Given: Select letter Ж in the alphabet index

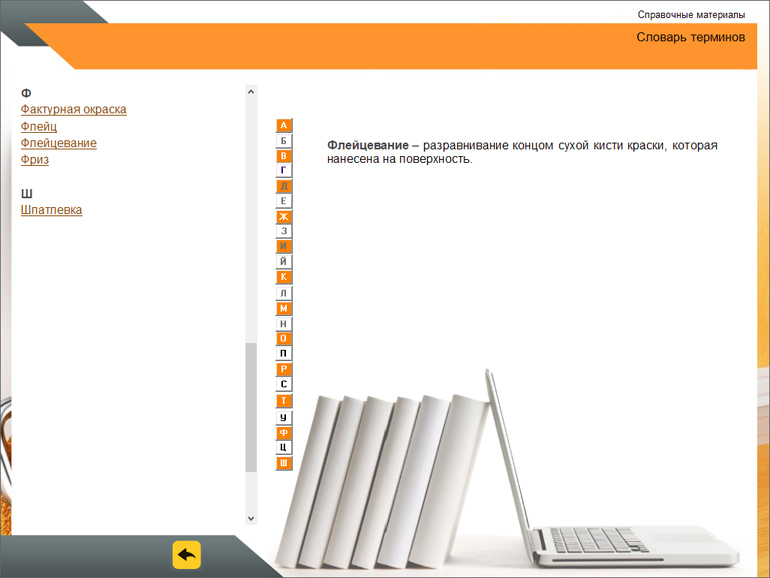Looking at the screenshot, I should (x=284, y=217).
